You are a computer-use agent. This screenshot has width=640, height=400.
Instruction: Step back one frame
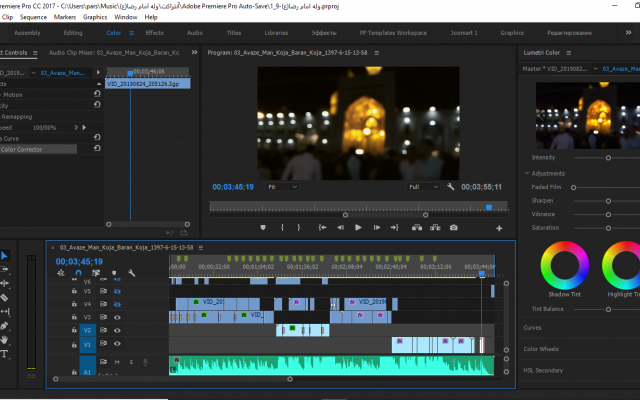[340, 228]
